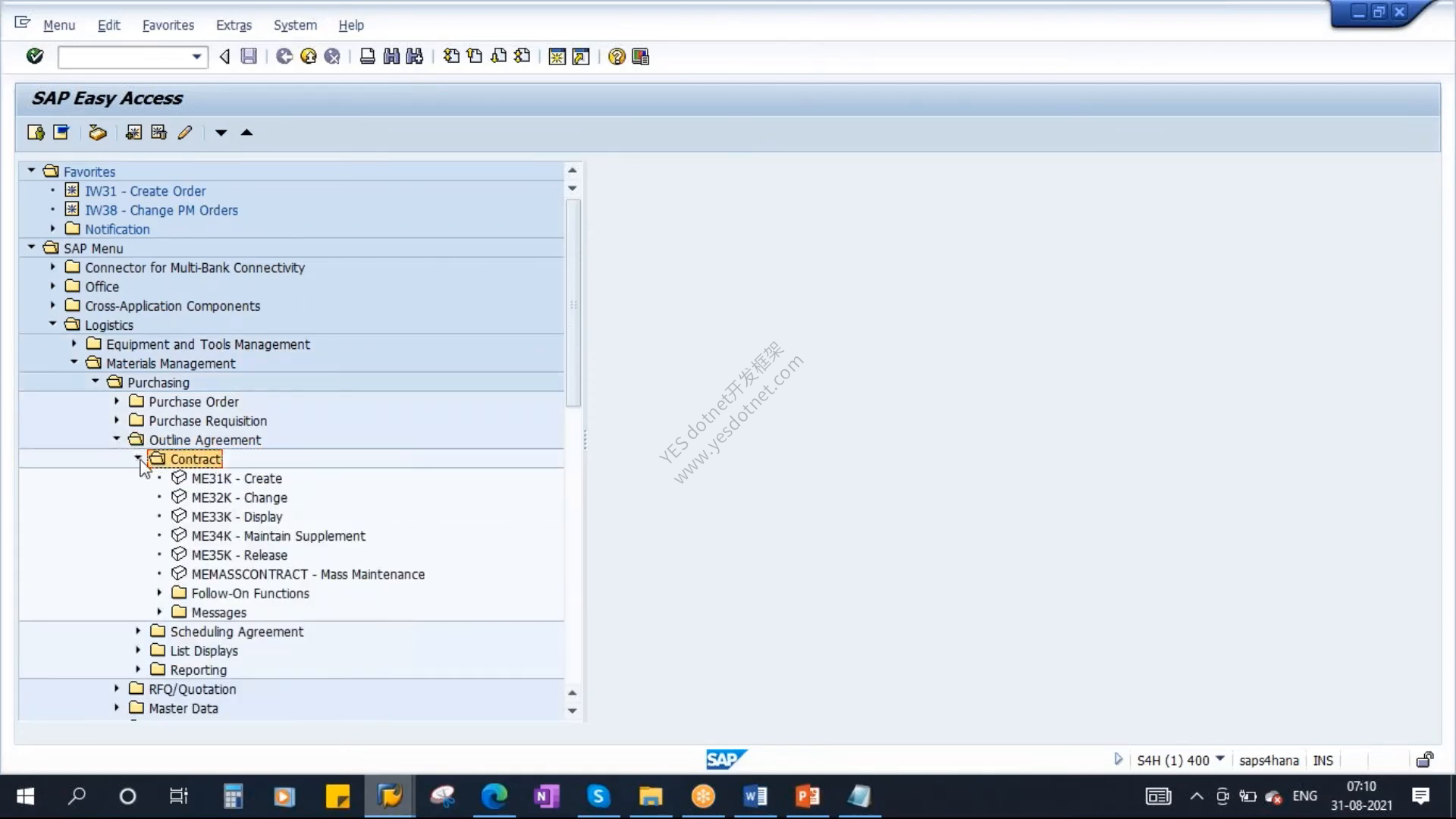Expand the Purchase Order folder

pyautogui.click(x=117, y=400)
